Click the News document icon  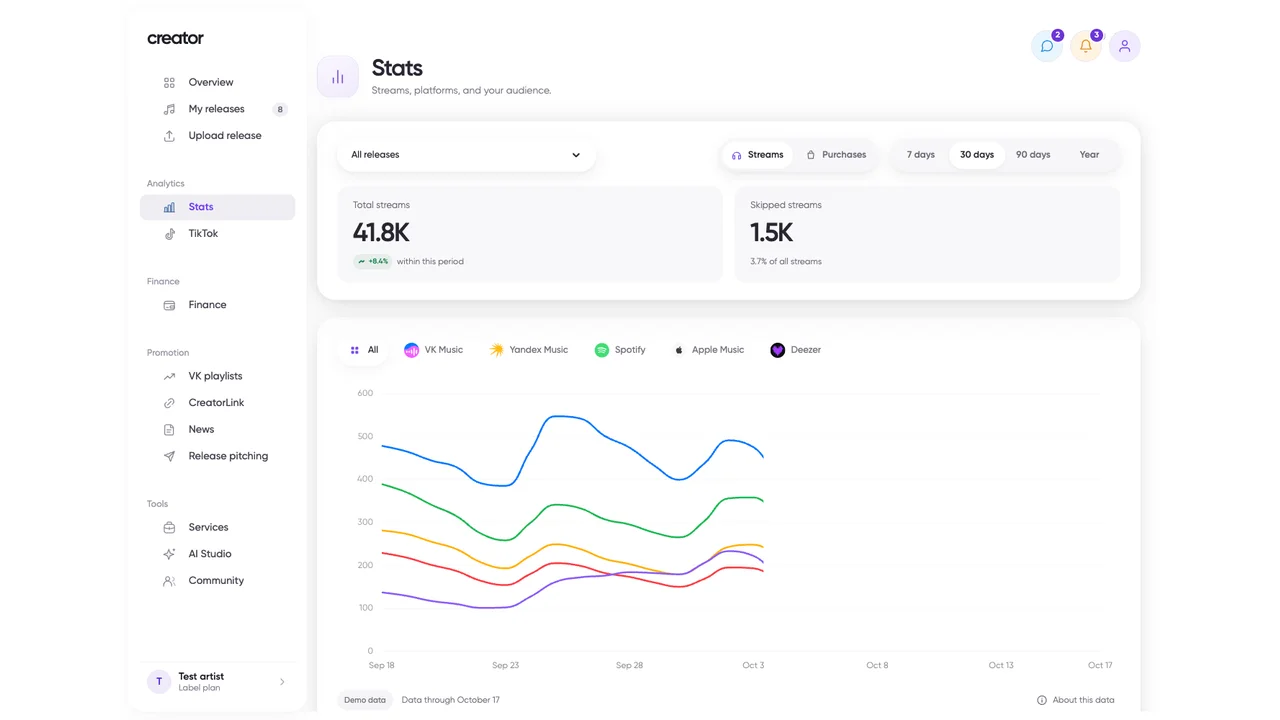point(169,430)
